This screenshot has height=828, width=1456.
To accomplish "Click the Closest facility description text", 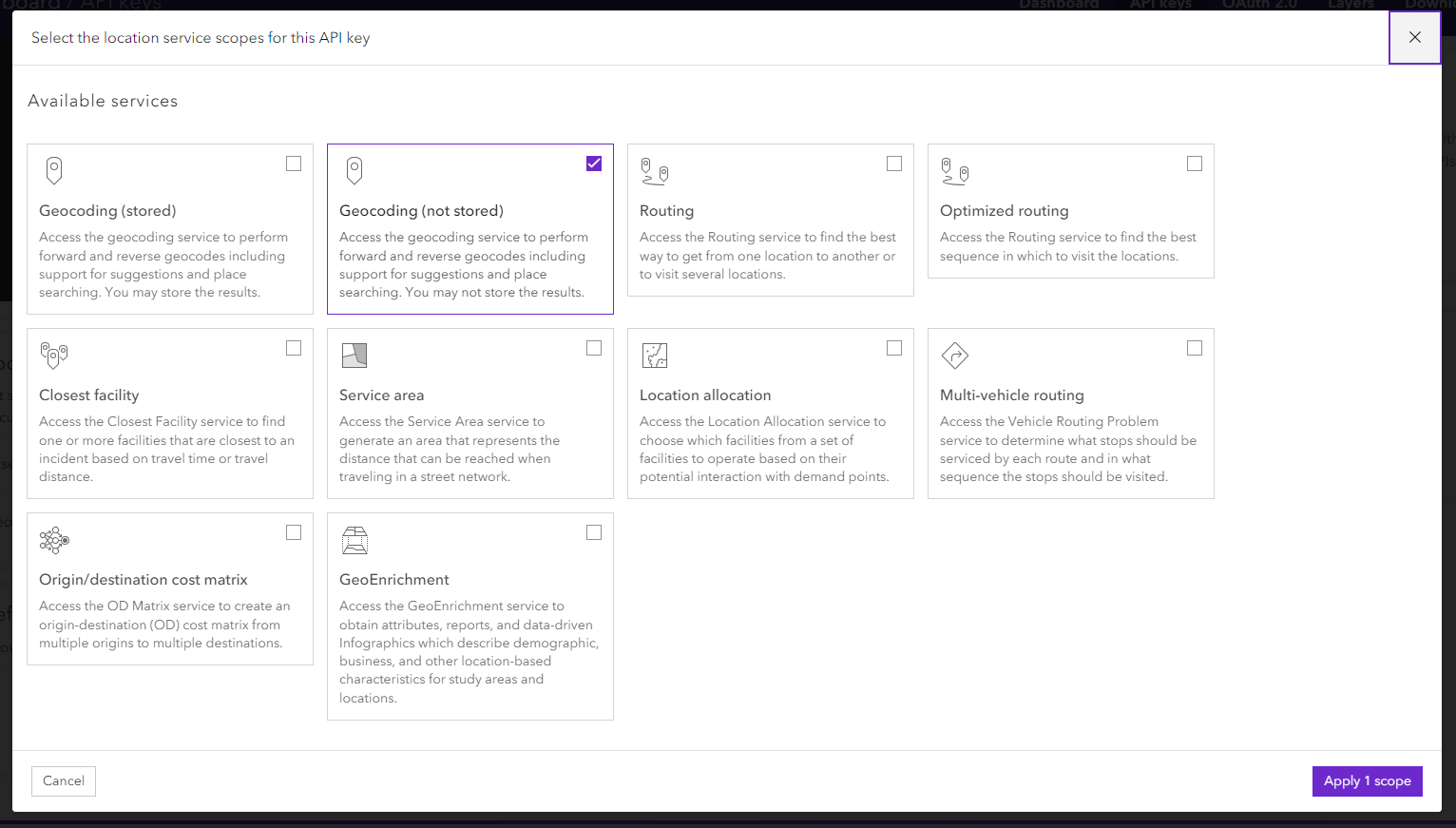I will click(x=166, y=449).
